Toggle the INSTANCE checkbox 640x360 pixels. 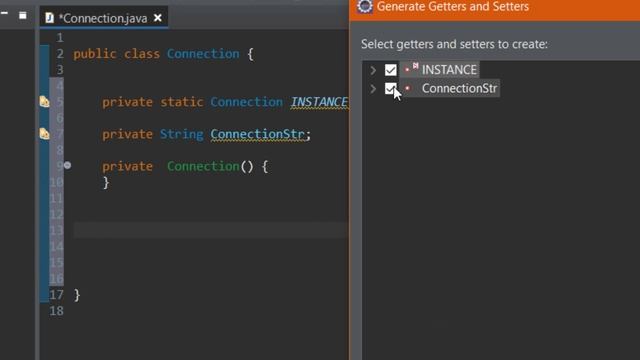click(x=391, y=70)
